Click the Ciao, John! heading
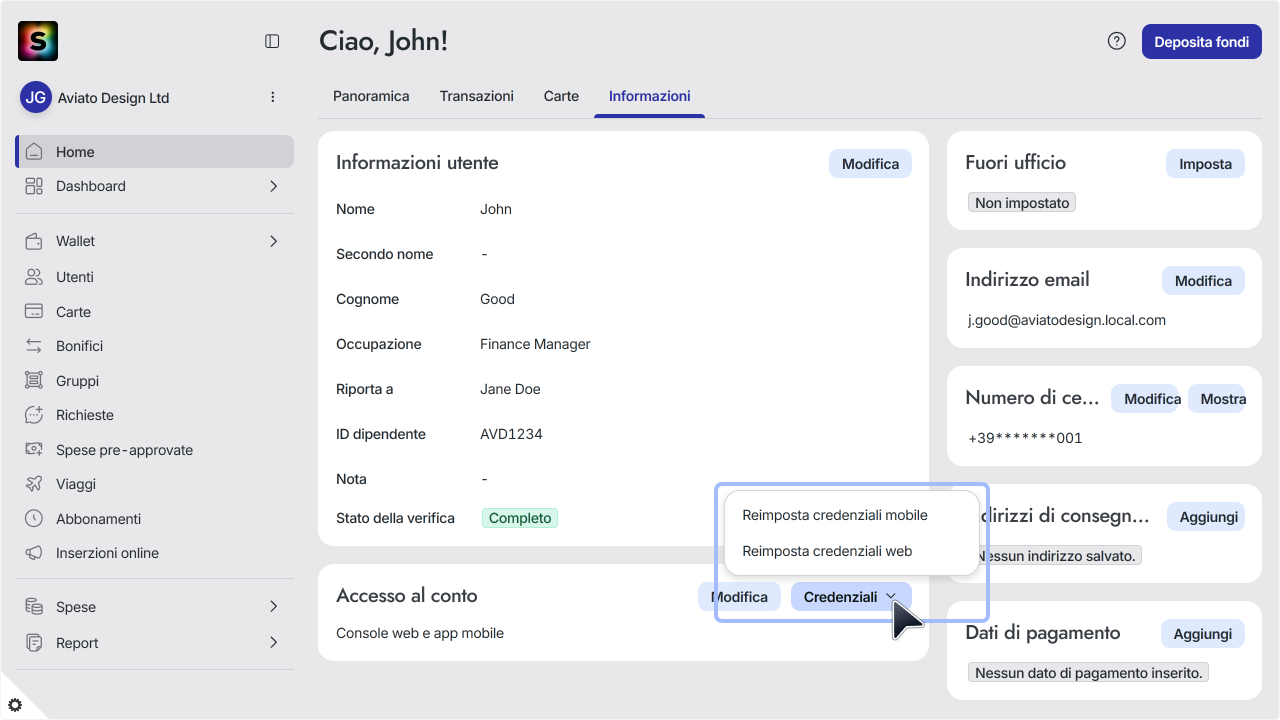This screenshot has width=1280, height=720. click(384, 41)
